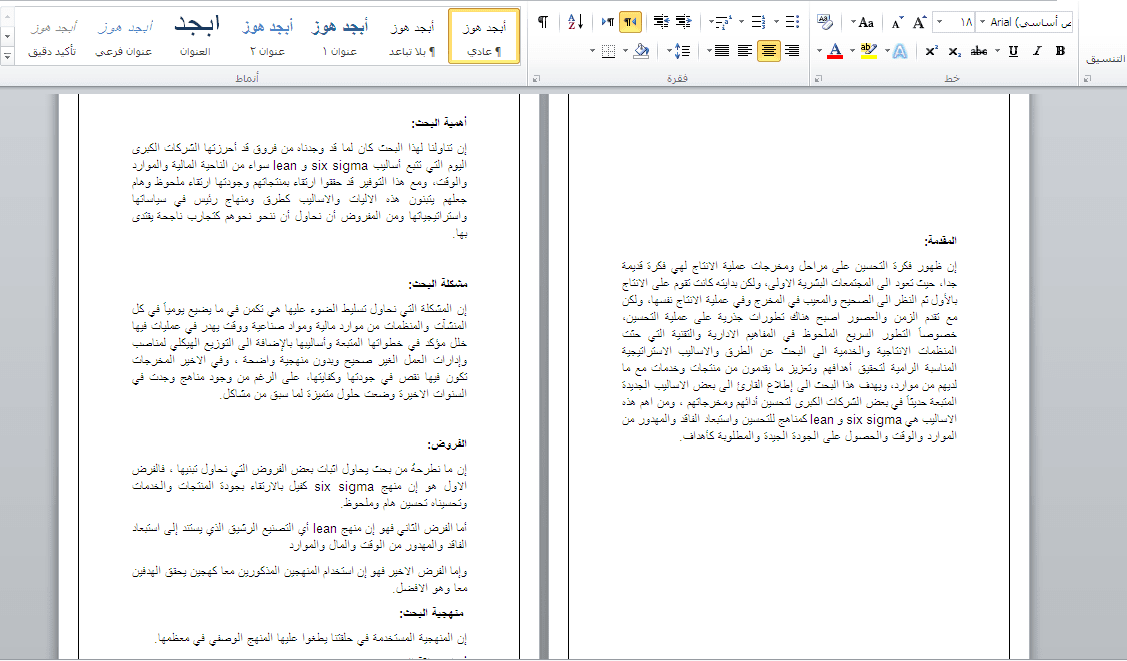Click the Borders icon

coord(608,51)
